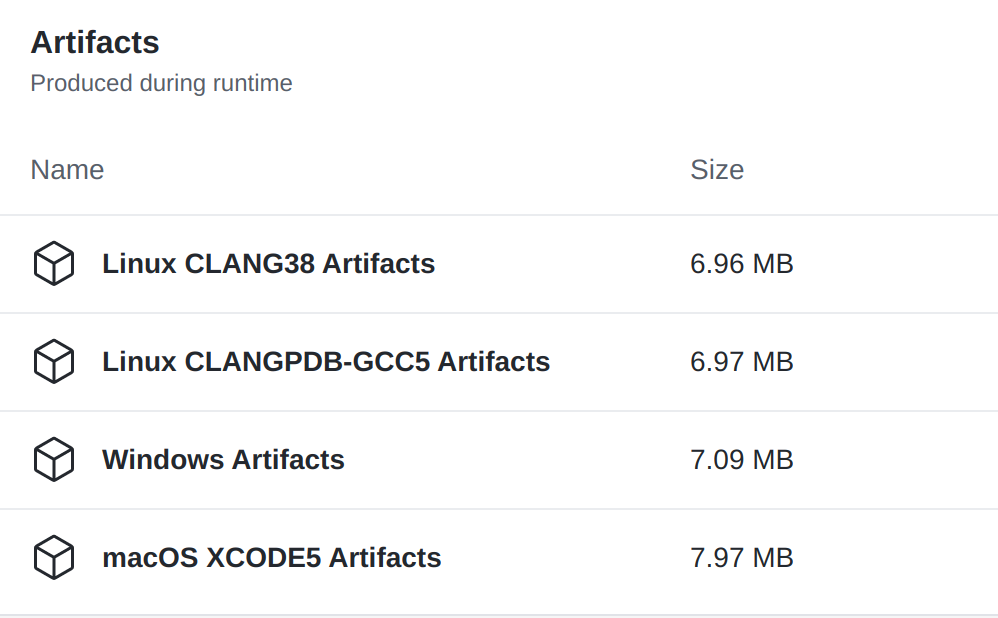The height and width of the screenshot is (618, 998).
Task: Click the divider below macOS XCODE5 row
Action: coord(499,615)
